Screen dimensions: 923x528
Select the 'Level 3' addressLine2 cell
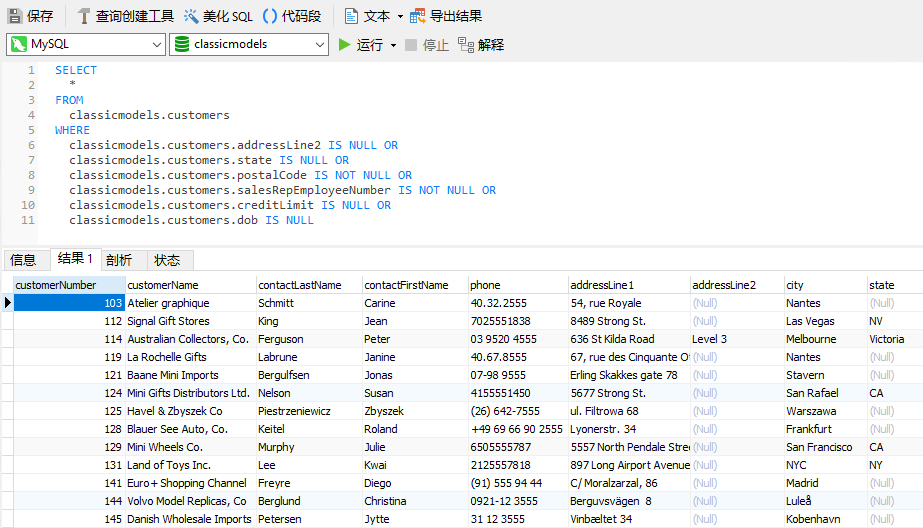click(737, 339)
